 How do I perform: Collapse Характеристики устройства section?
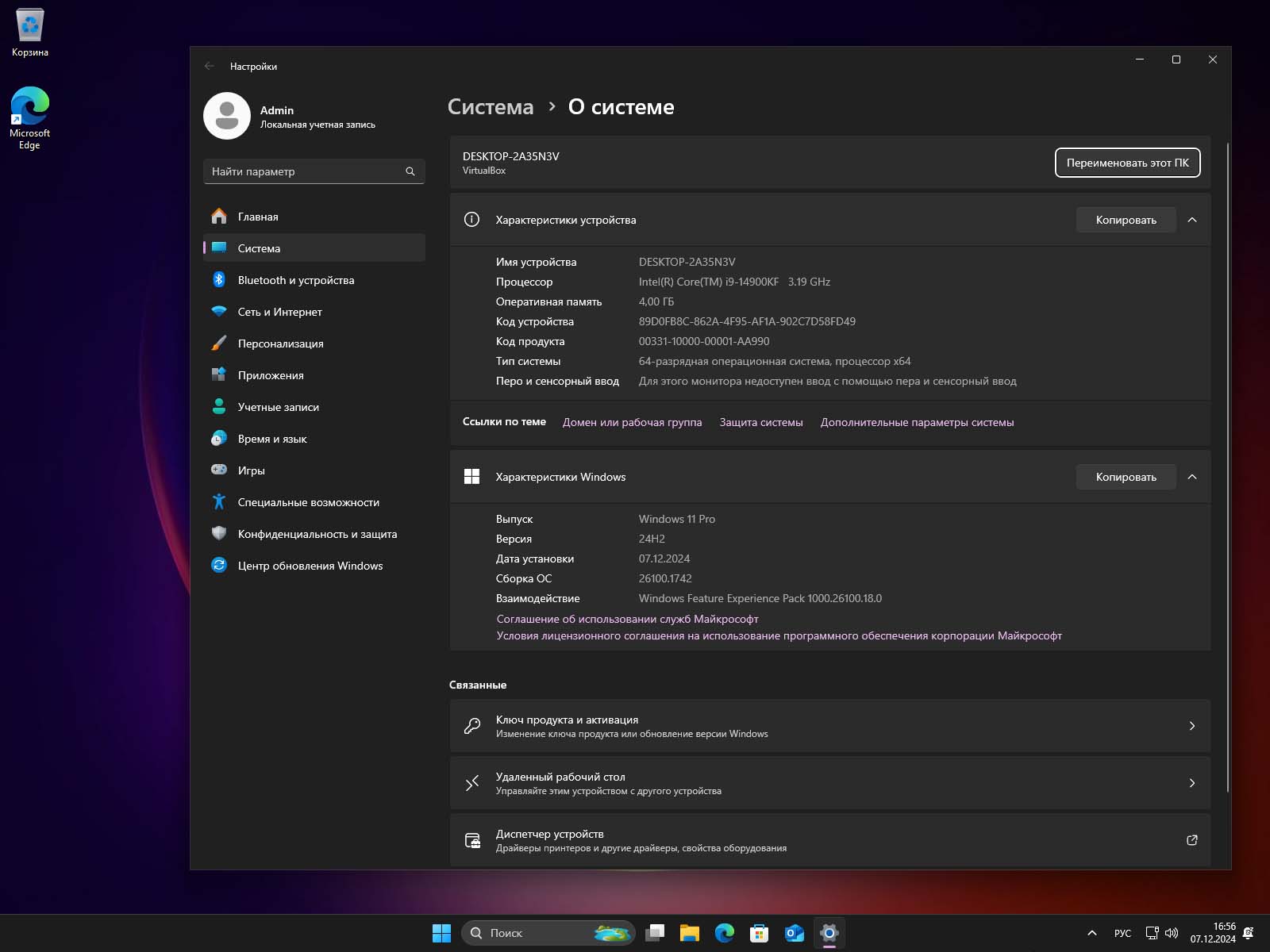1193,220
